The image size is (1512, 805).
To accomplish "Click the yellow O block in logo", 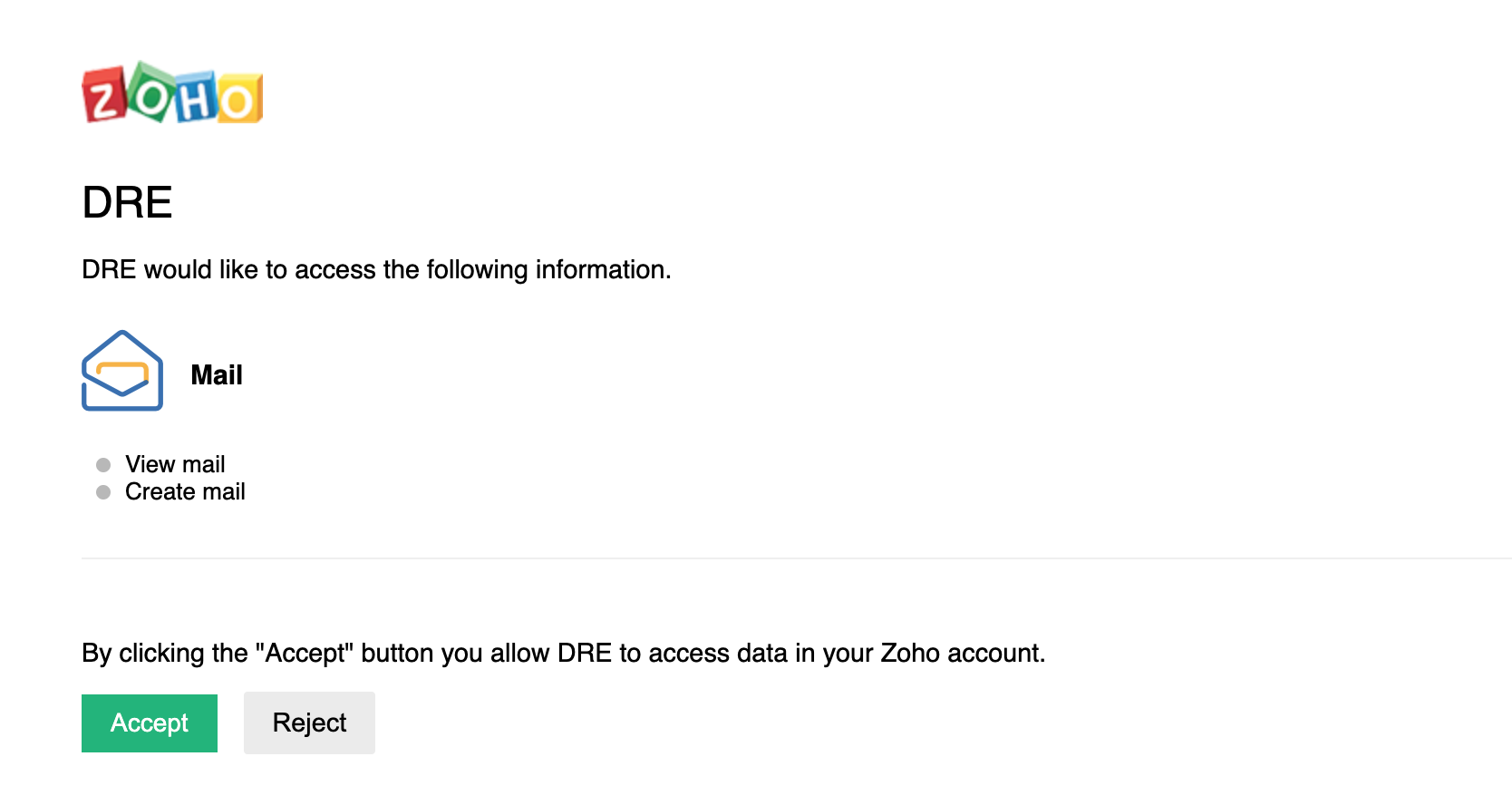I will [239, 98].
